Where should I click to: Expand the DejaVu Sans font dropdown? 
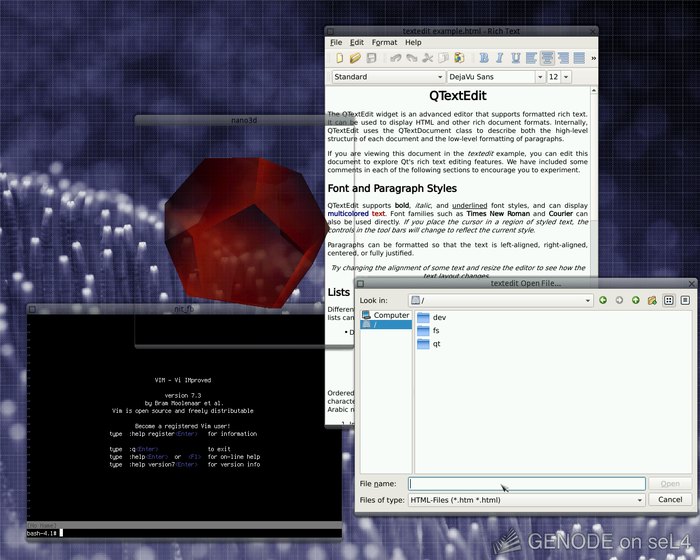pyautogui.click(x=496, y=77)
